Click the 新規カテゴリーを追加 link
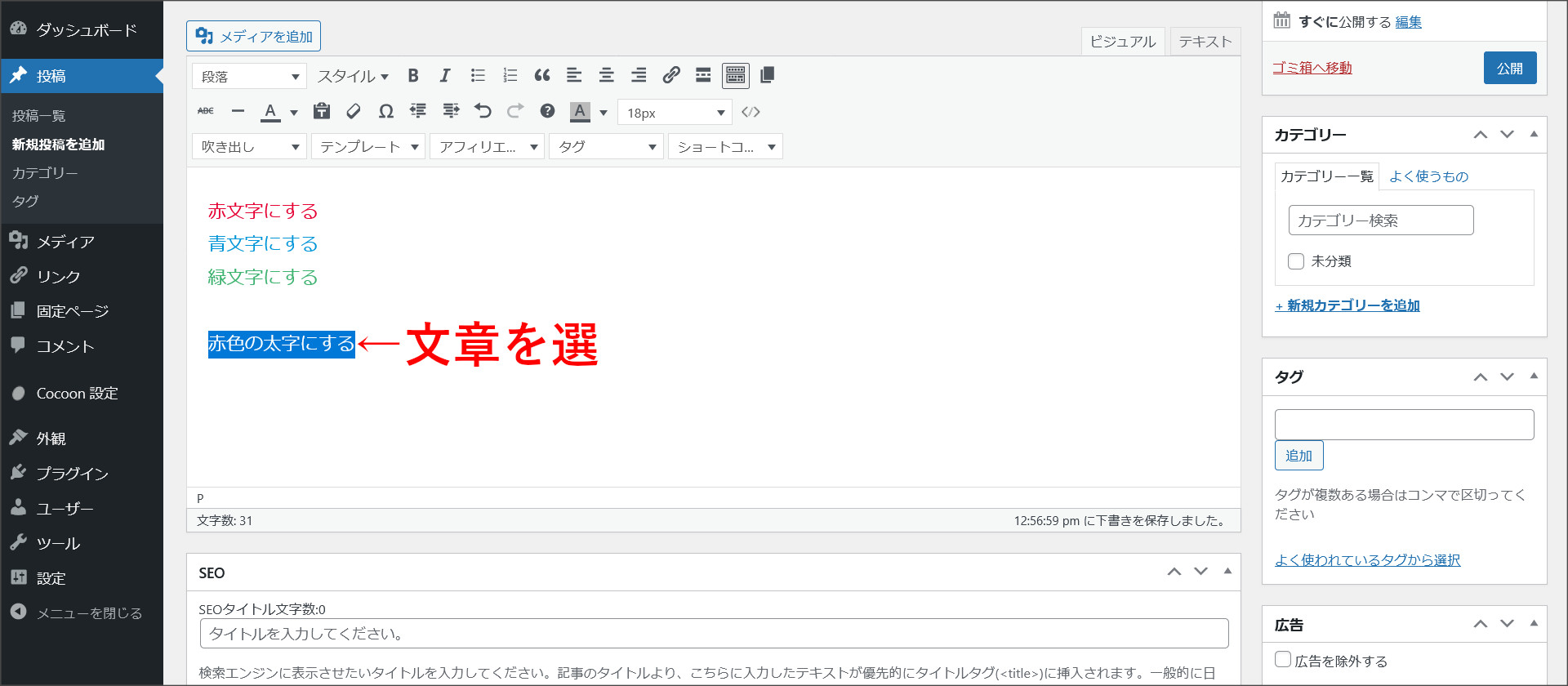Screen dimensions: 1568x686 click(x=1347, y=305)
